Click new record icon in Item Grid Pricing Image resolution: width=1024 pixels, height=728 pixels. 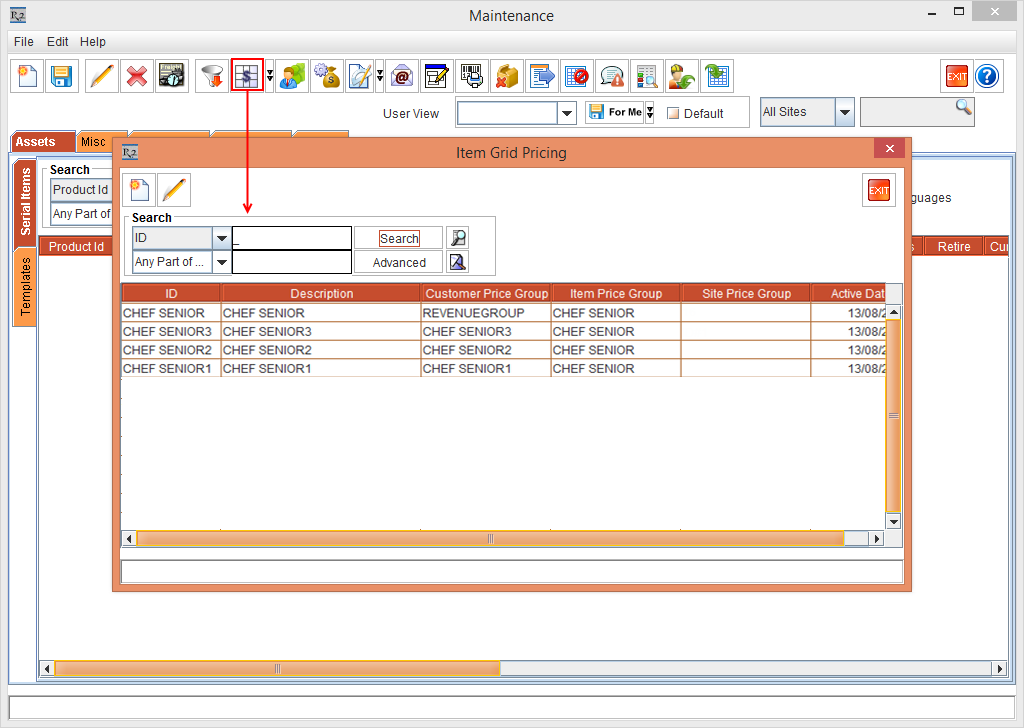tap(139, 190)
